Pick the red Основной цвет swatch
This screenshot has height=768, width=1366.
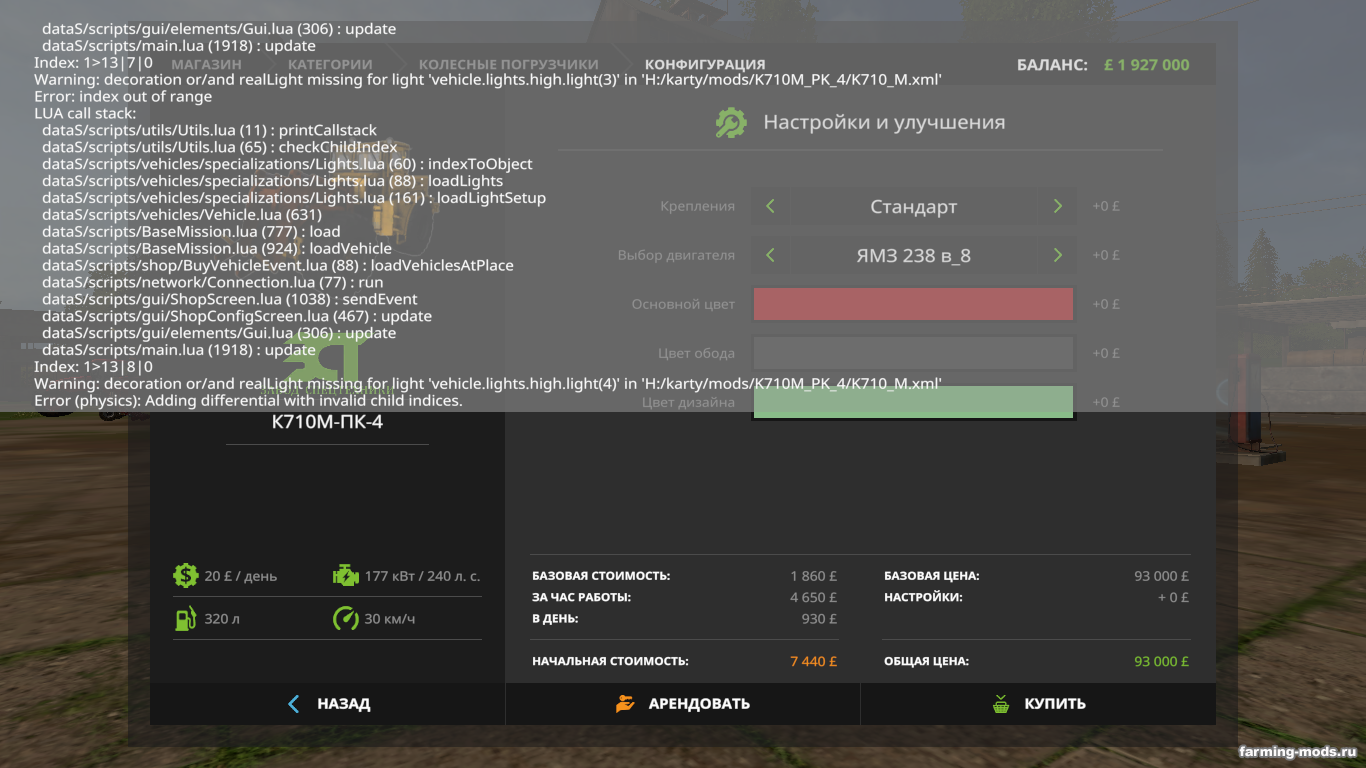coord(913,304)
